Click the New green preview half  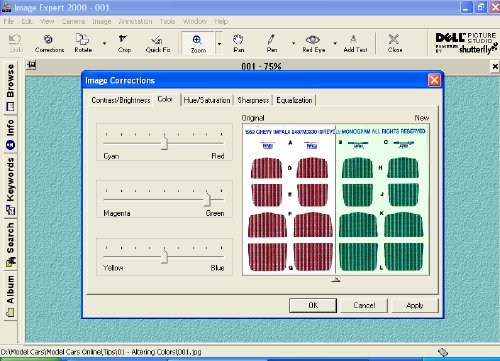[383, 199]
